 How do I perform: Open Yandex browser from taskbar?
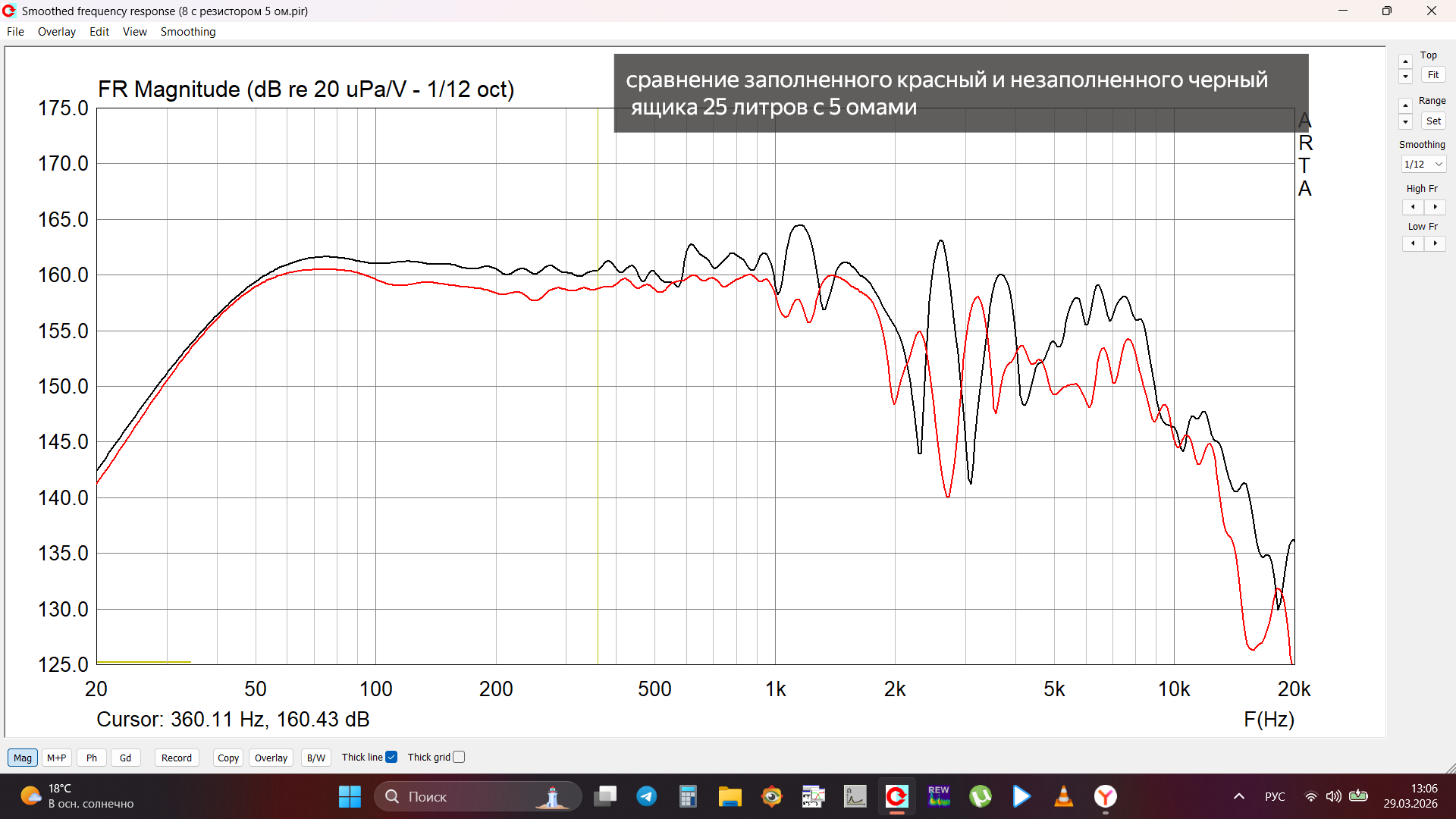1105,796
